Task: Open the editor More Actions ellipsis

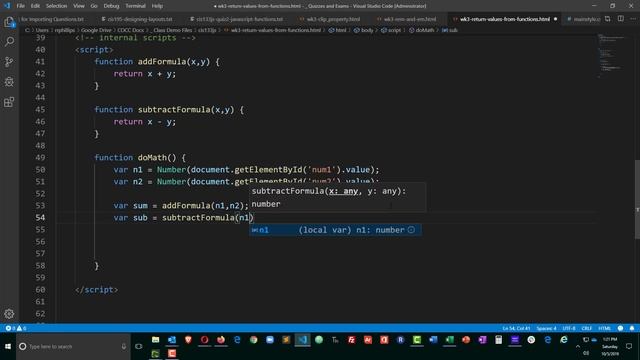Action: (x=633, y=19)
